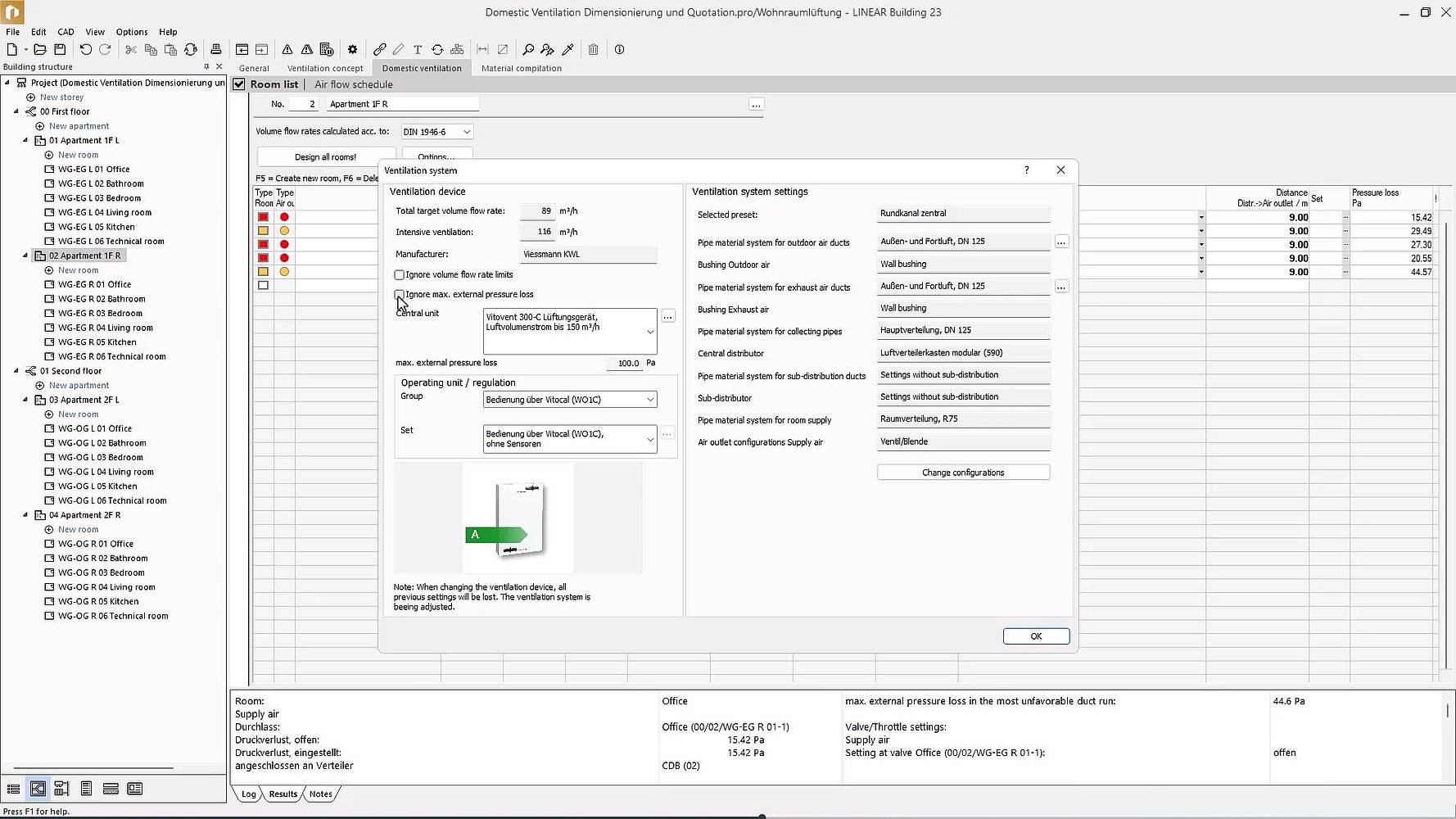The image size is (1456, 819).
Task: Open the DIN 1946-6 calculation dropdown
Action: pos(437,132)
